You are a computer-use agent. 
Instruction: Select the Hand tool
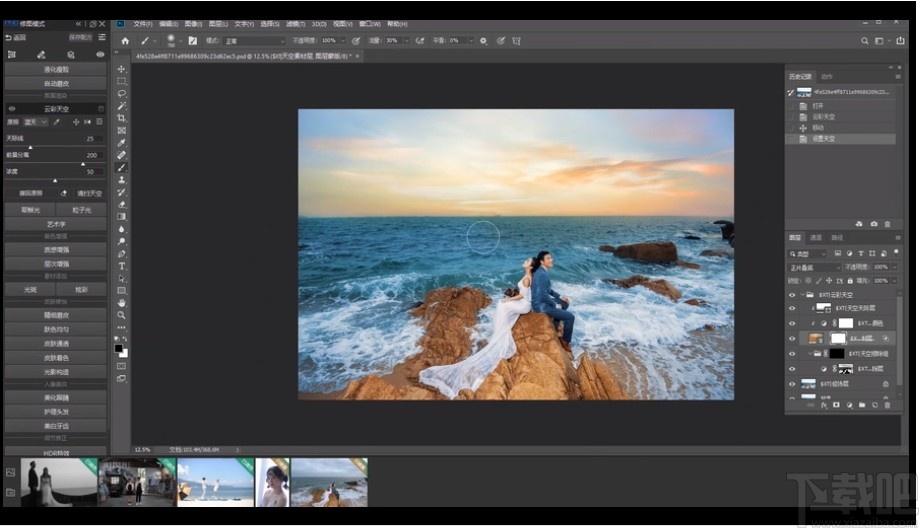(122, 303)
